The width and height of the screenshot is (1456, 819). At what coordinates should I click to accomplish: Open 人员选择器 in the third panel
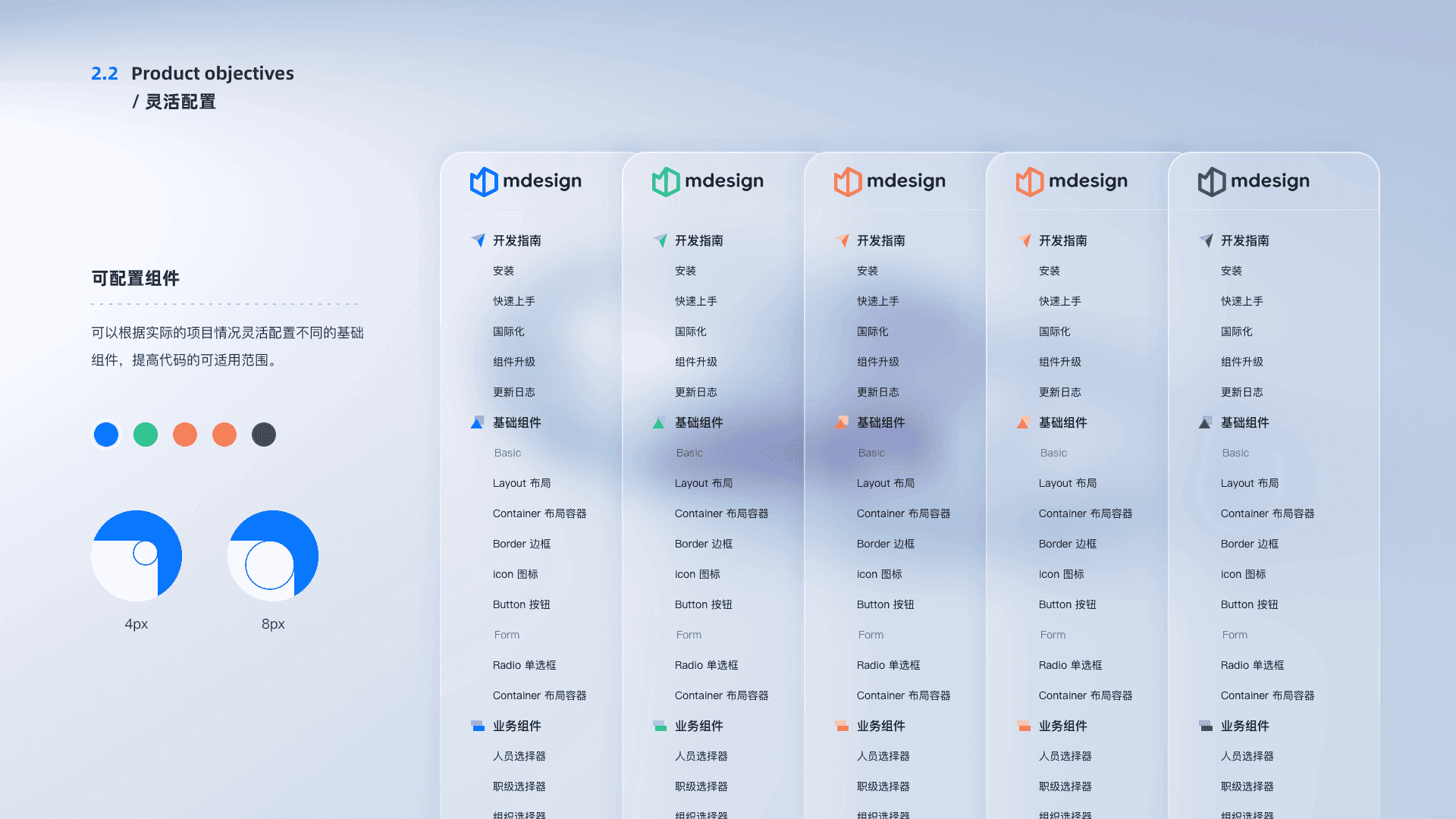pos(883,756)
